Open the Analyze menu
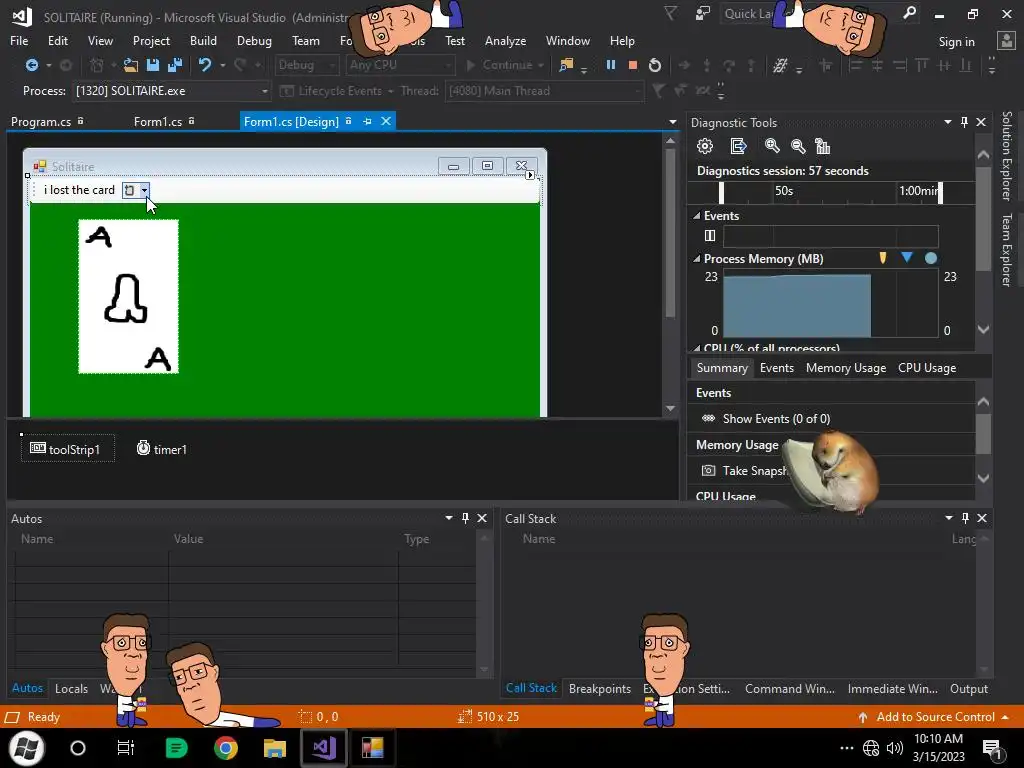 click(x=505, y=40)
